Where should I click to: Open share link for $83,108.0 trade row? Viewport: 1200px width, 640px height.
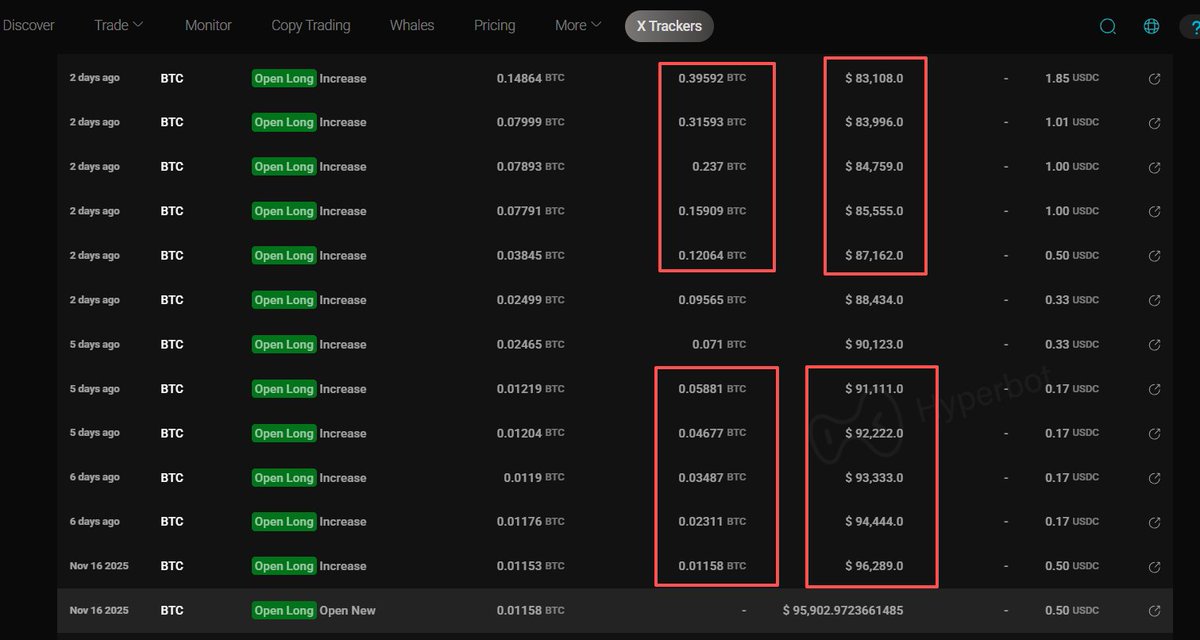1154,79
